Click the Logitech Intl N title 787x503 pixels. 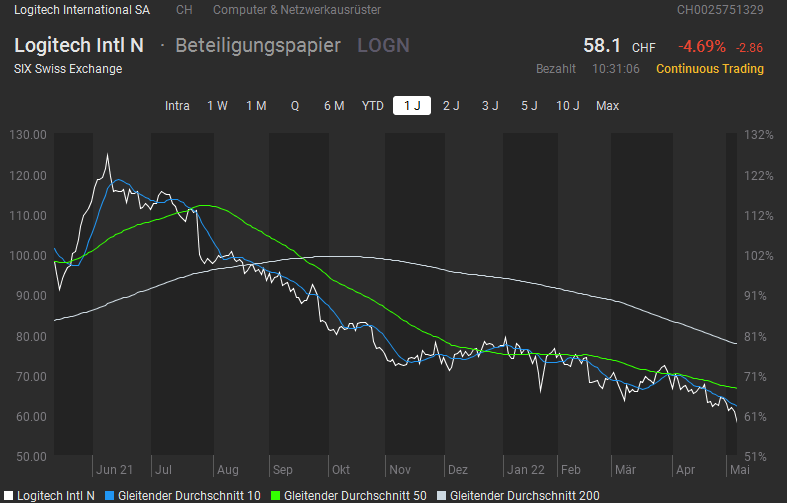pos(79,46)
